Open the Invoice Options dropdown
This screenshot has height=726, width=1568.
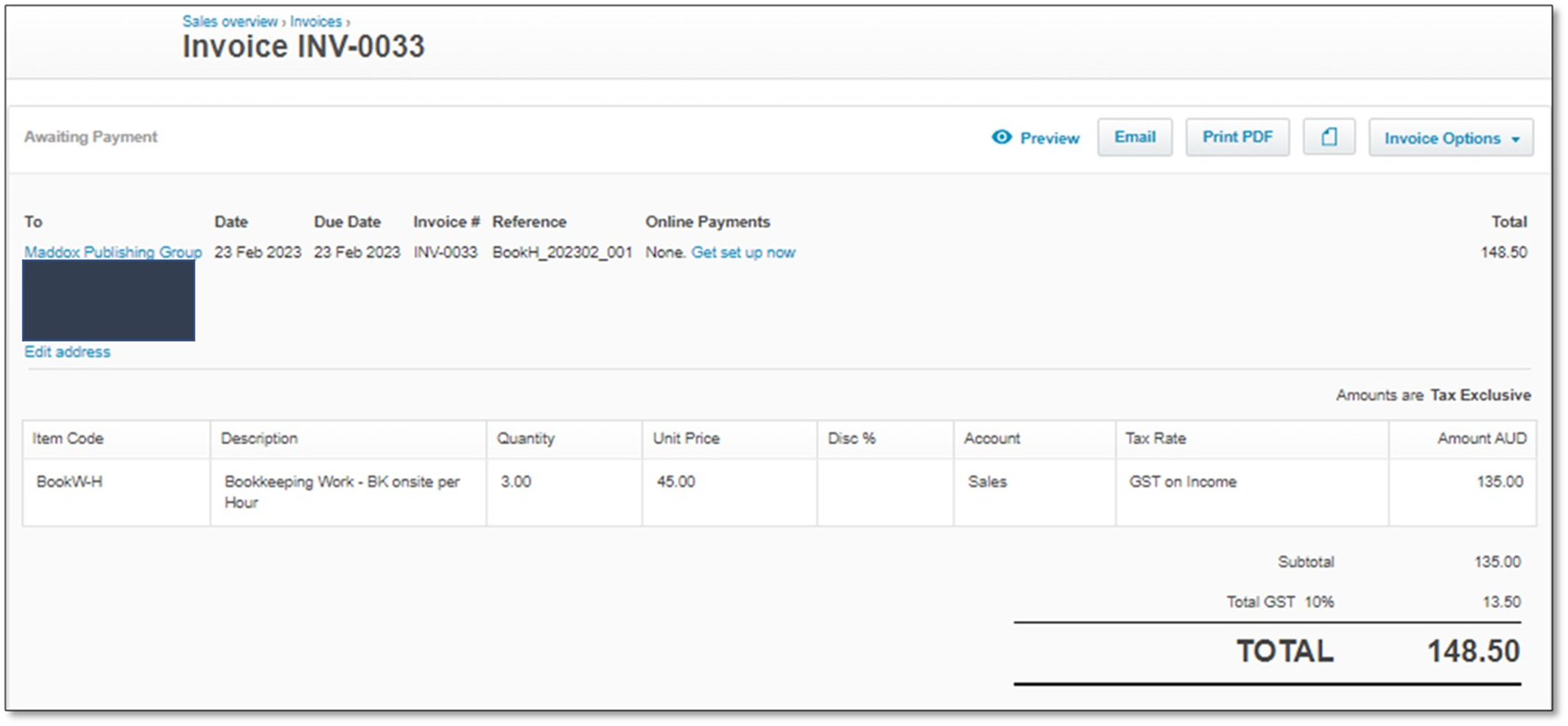(1450, 138)
